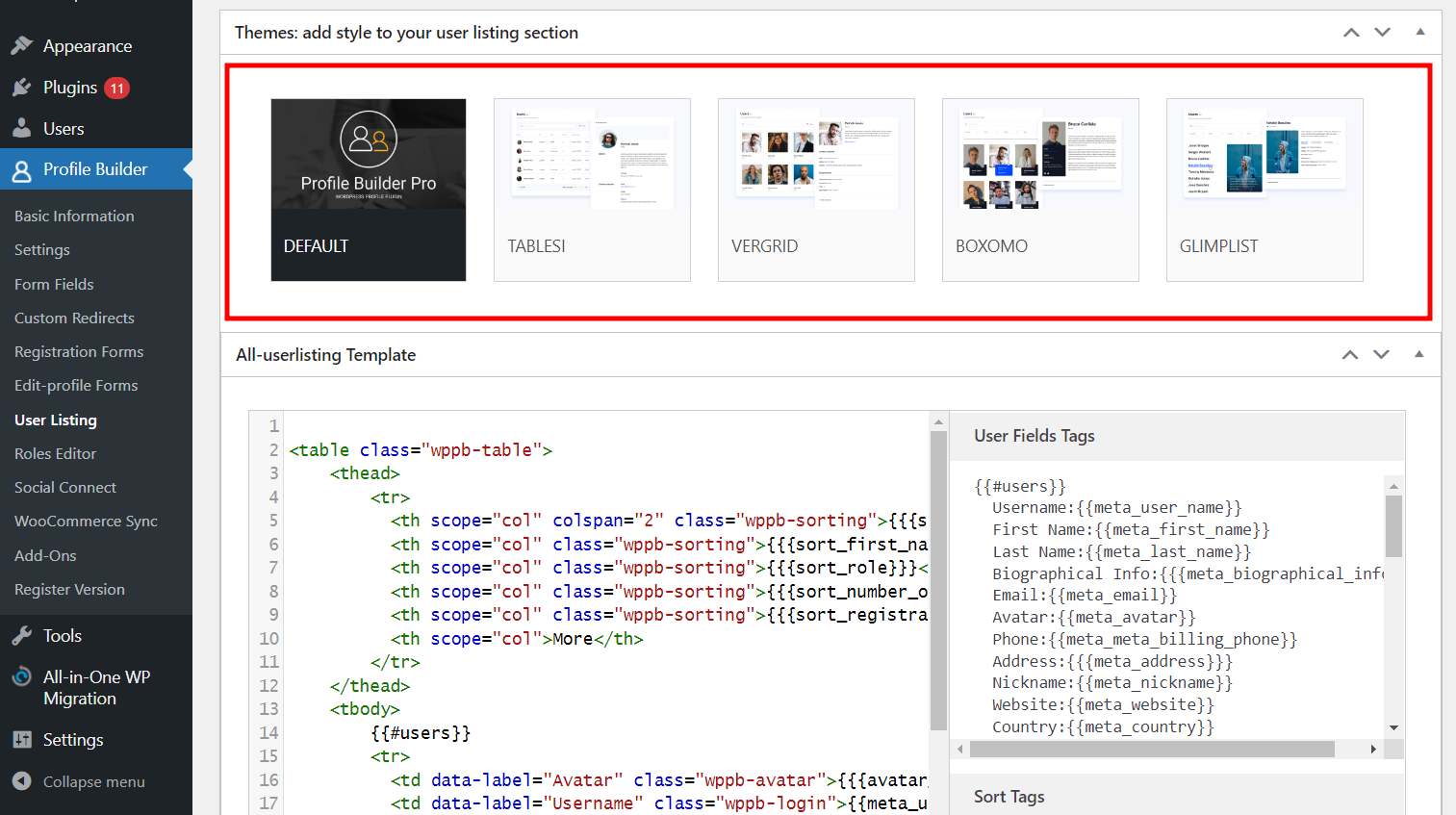
Task: Click User Fields Tags horizontal scrollbar
Action: pyautogui.click(x=1153, y=749)
